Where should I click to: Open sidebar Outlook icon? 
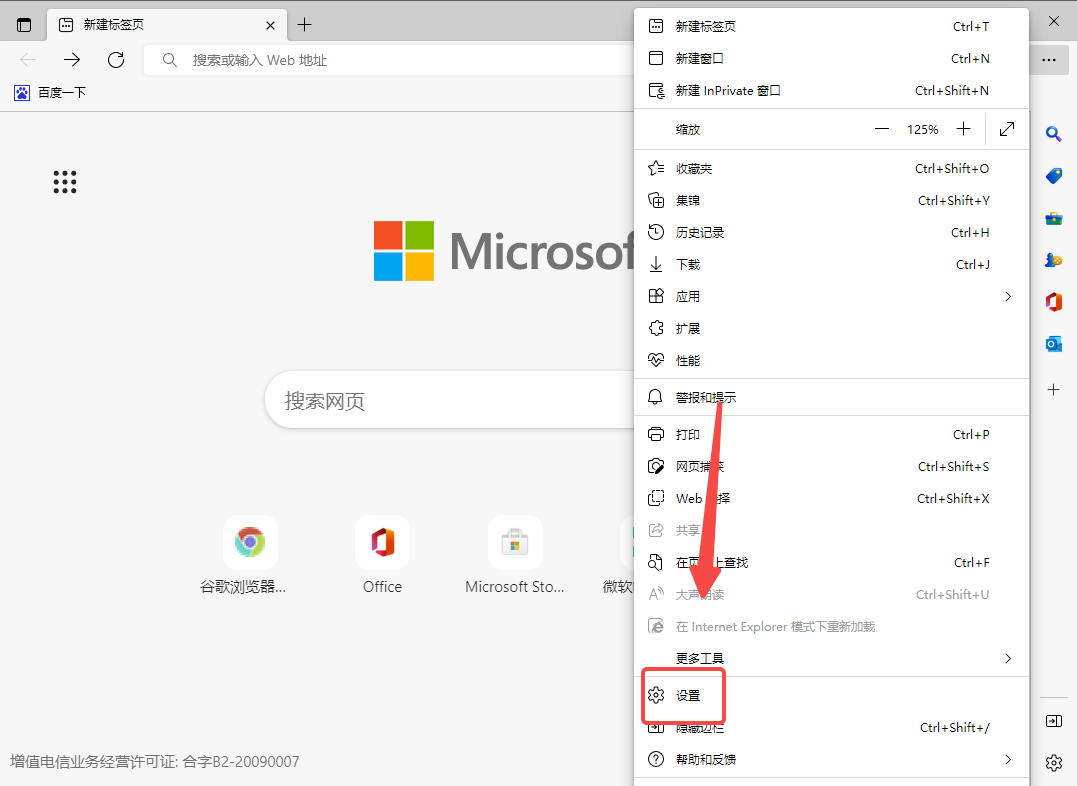pos(1054,344)
